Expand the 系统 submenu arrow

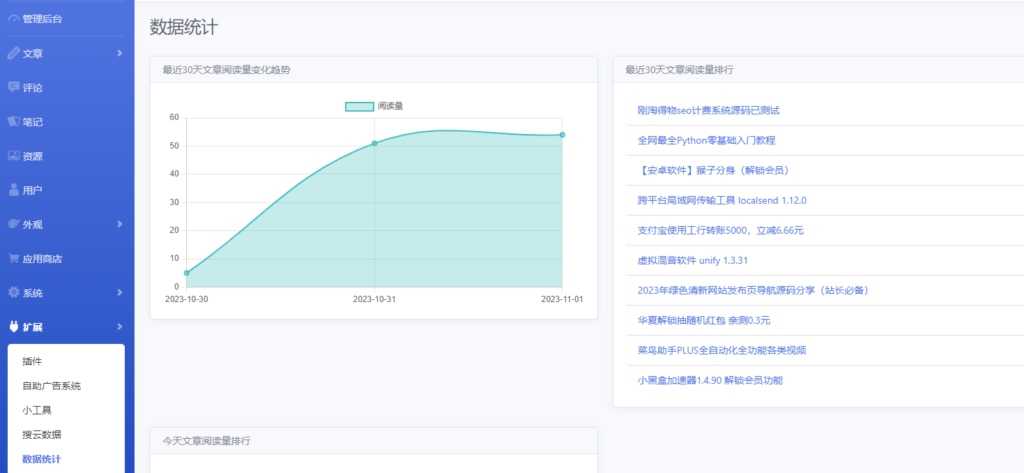[119, 293]
